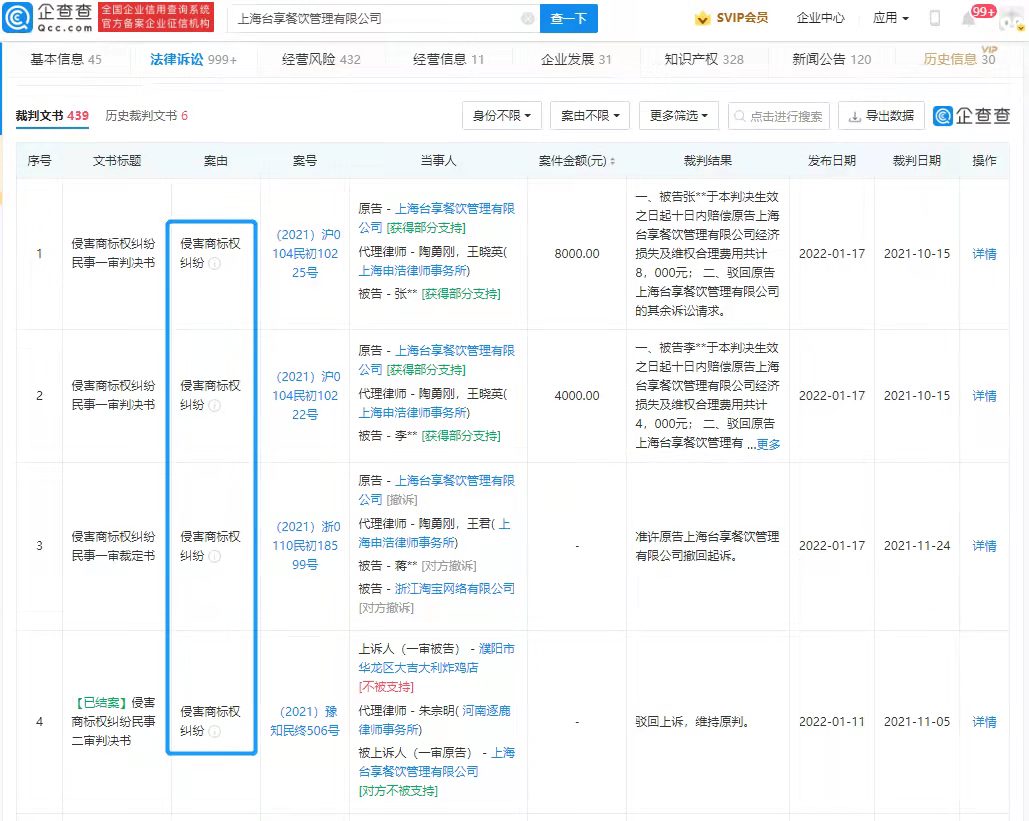Select the 裁判文书 439 sub-tab
The height and width of the screenshot is (821, 1029).
[x=52, y=116]
